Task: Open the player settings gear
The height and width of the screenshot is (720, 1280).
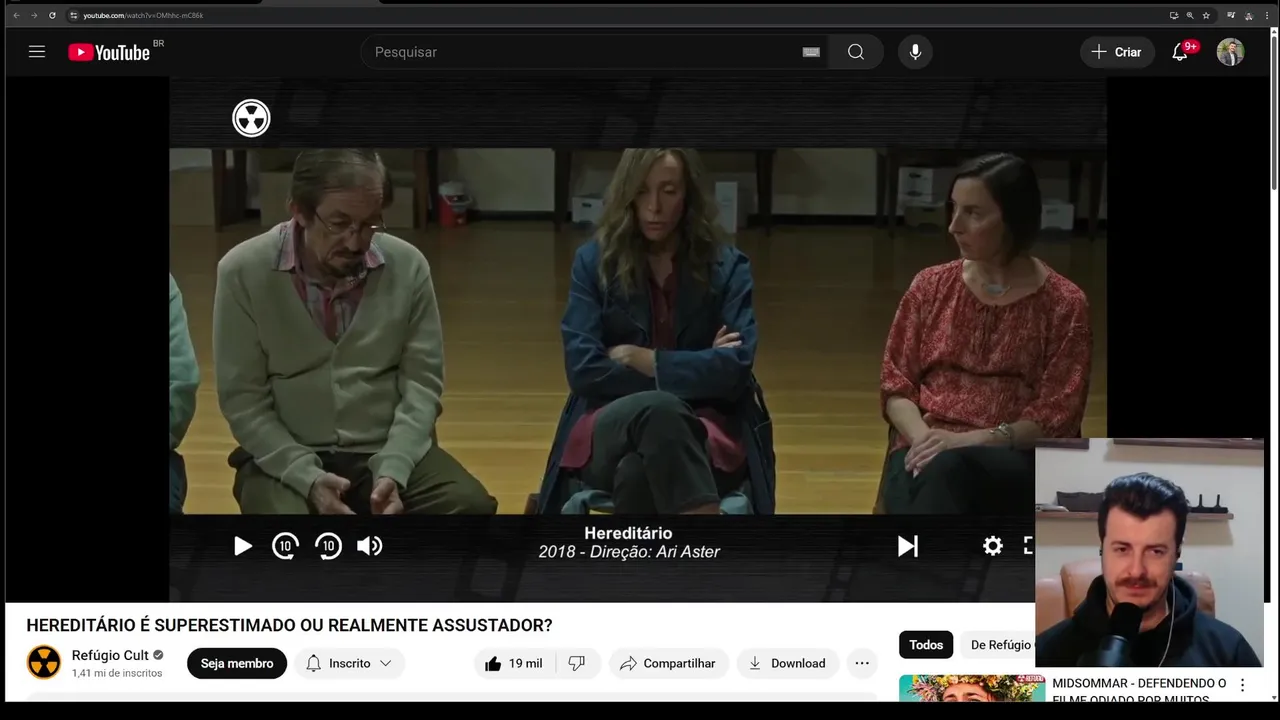Action: click(992, 546)
